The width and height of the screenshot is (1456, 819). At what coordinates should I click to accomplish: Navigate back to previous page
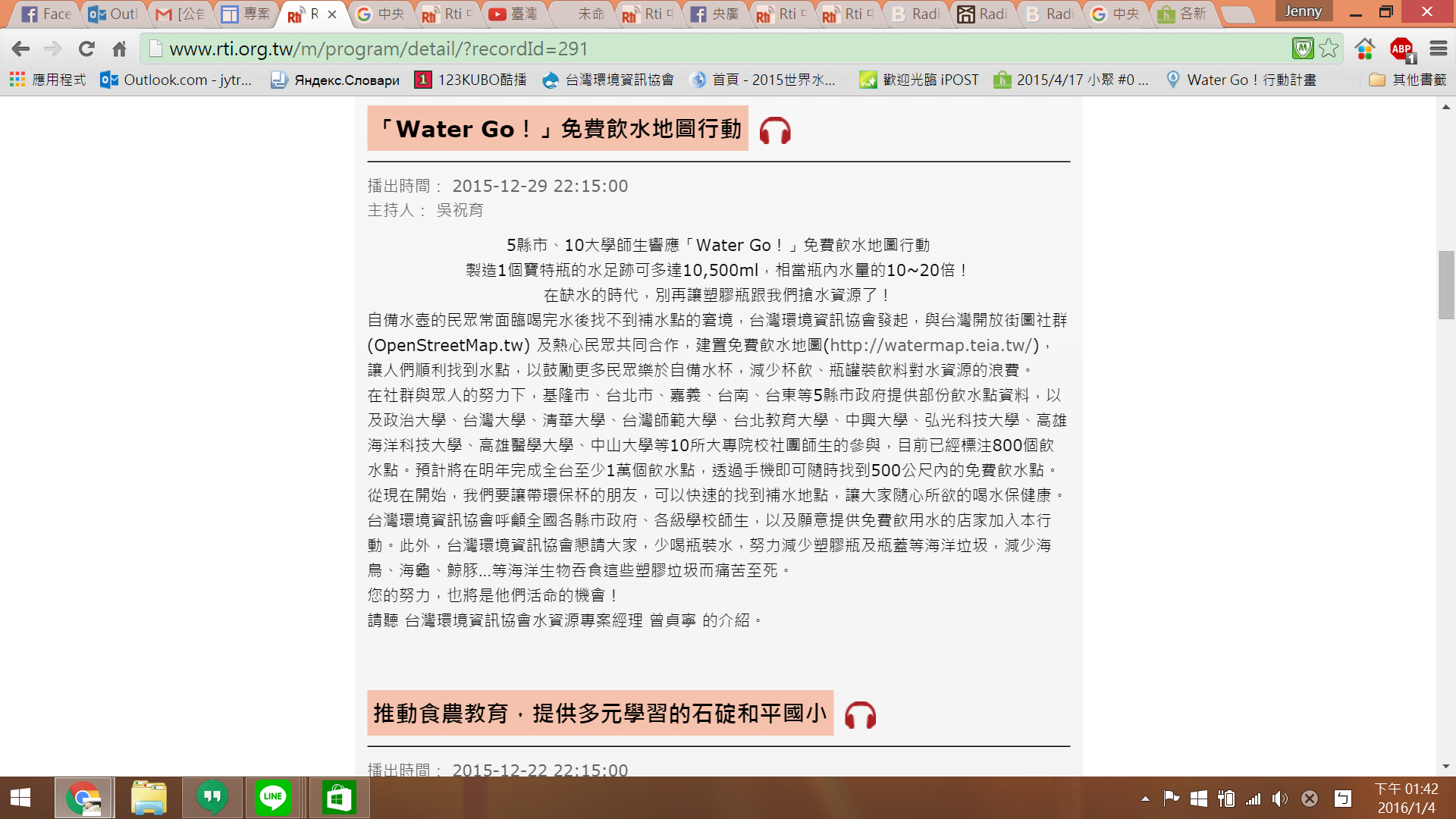click(x=20, y=49)
